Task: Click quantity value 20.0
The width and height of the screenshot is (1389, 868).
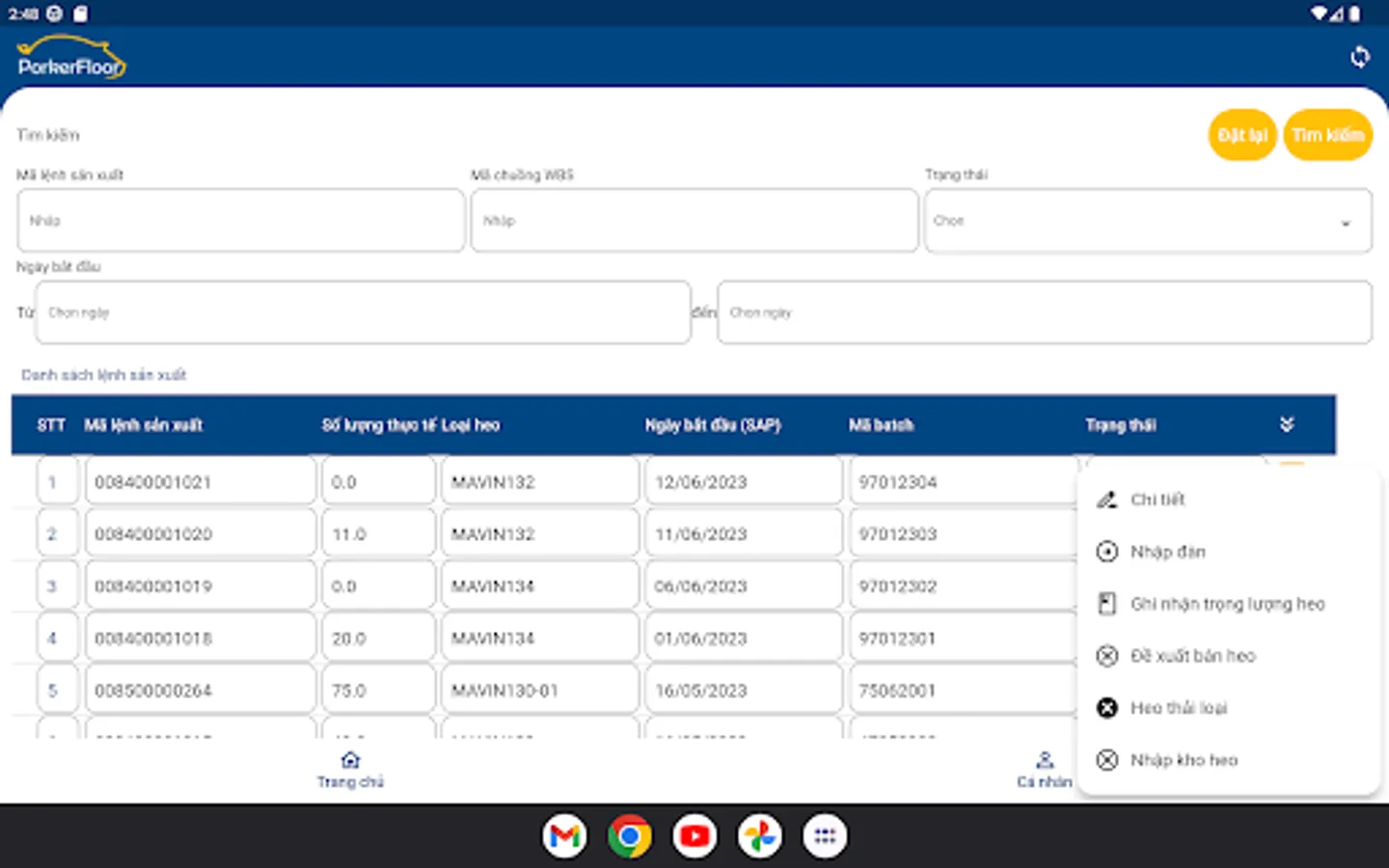Action: point(378,637)
